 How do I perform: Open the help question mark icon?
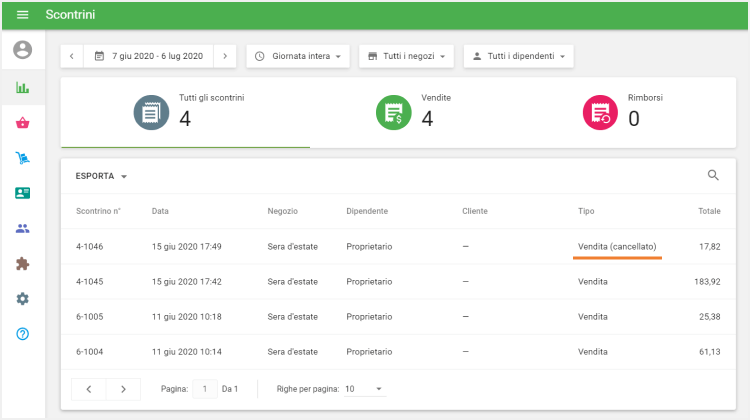pos(22,334)
